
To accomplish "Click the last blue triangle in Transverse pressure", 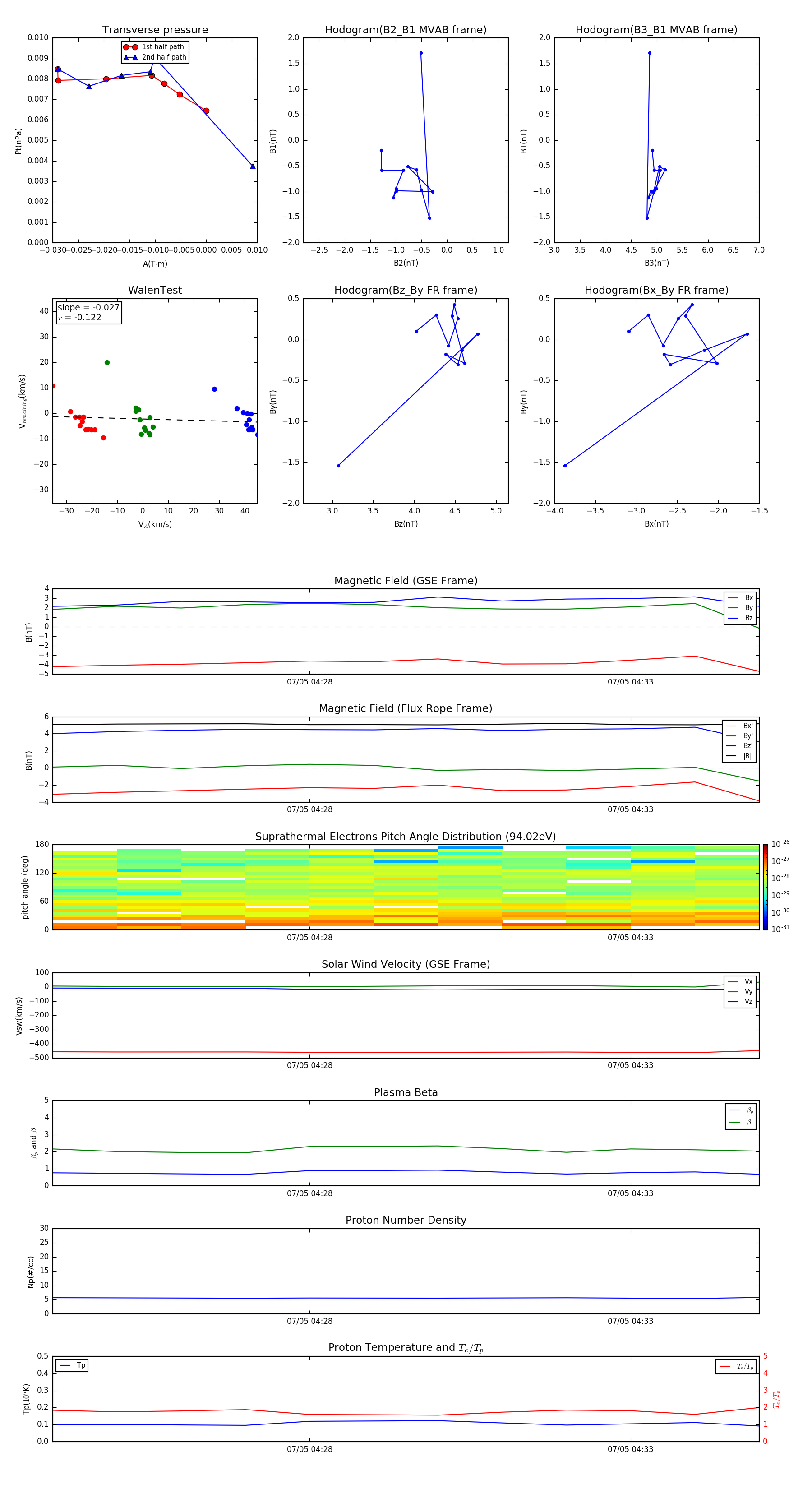I will 253,166.
